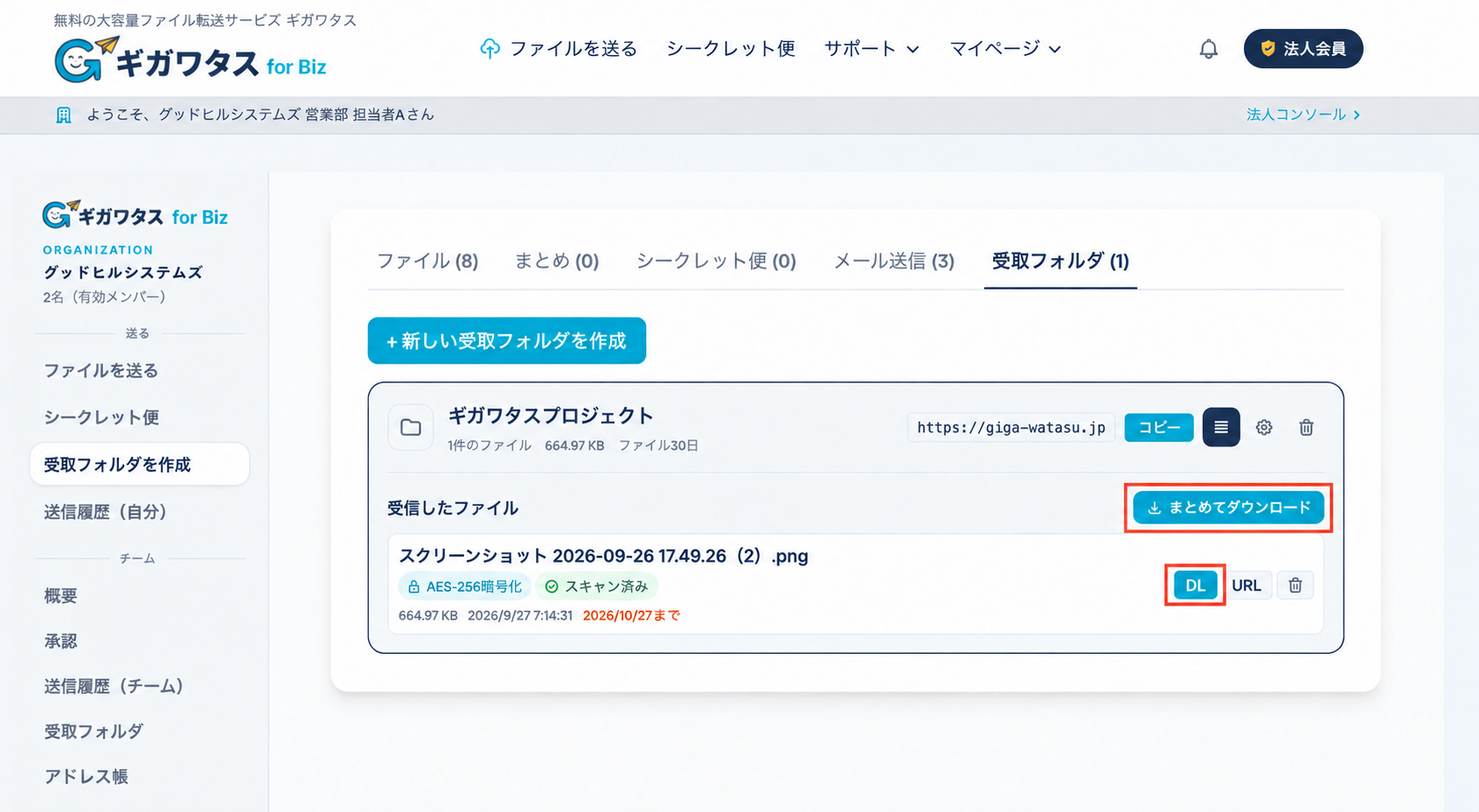Screen dimensions: 1479x812
Task: Select 受取フォルダを作成 in the sidebar
Action: pyautogui.click(x=140, y=464)
